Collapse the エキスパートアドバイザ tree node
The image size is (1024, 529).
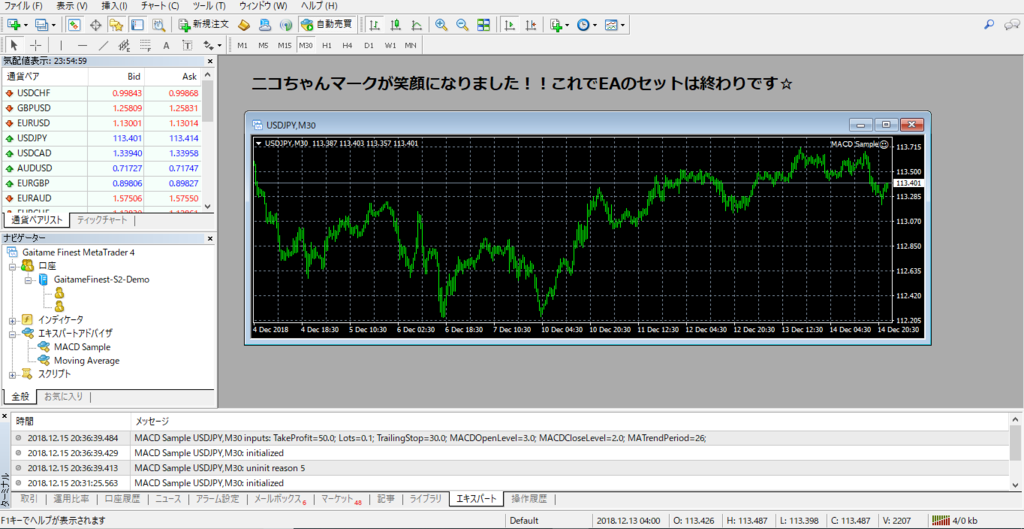(12, 334)
